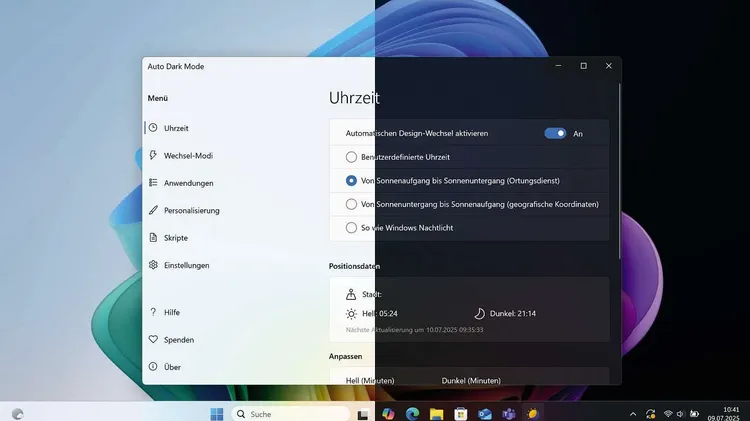Open Wi-Fi network tray icon
Image resolution: width=750 pixels, height=421 pixels.
(x=668, y=414)
